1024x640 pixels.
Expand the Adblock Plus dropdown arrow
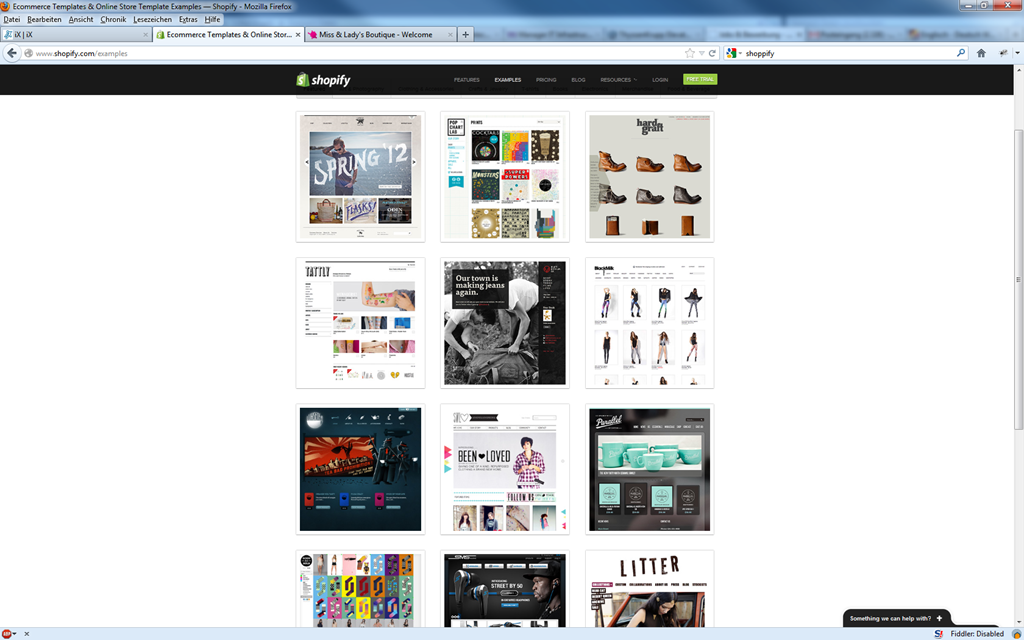(14, 634)
